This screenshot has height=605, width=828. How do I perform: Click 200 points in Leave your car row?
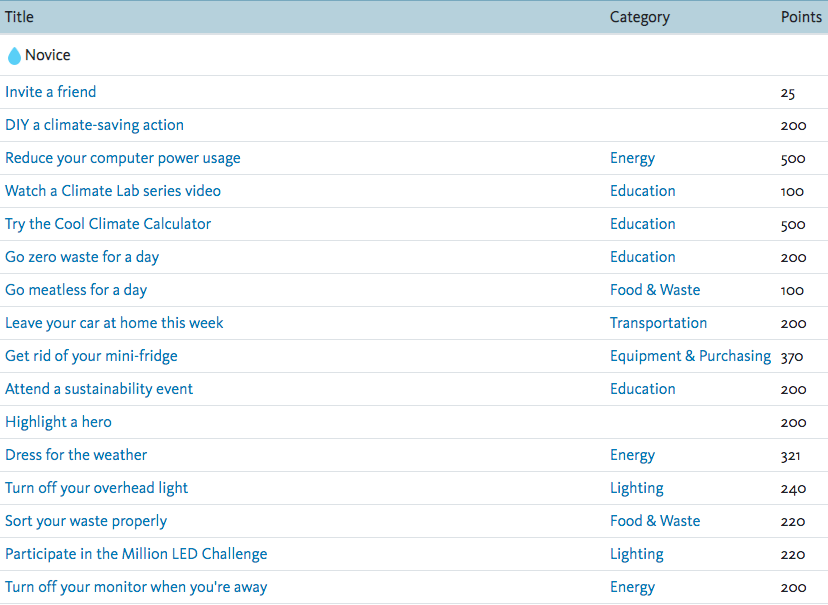[794, 324]
